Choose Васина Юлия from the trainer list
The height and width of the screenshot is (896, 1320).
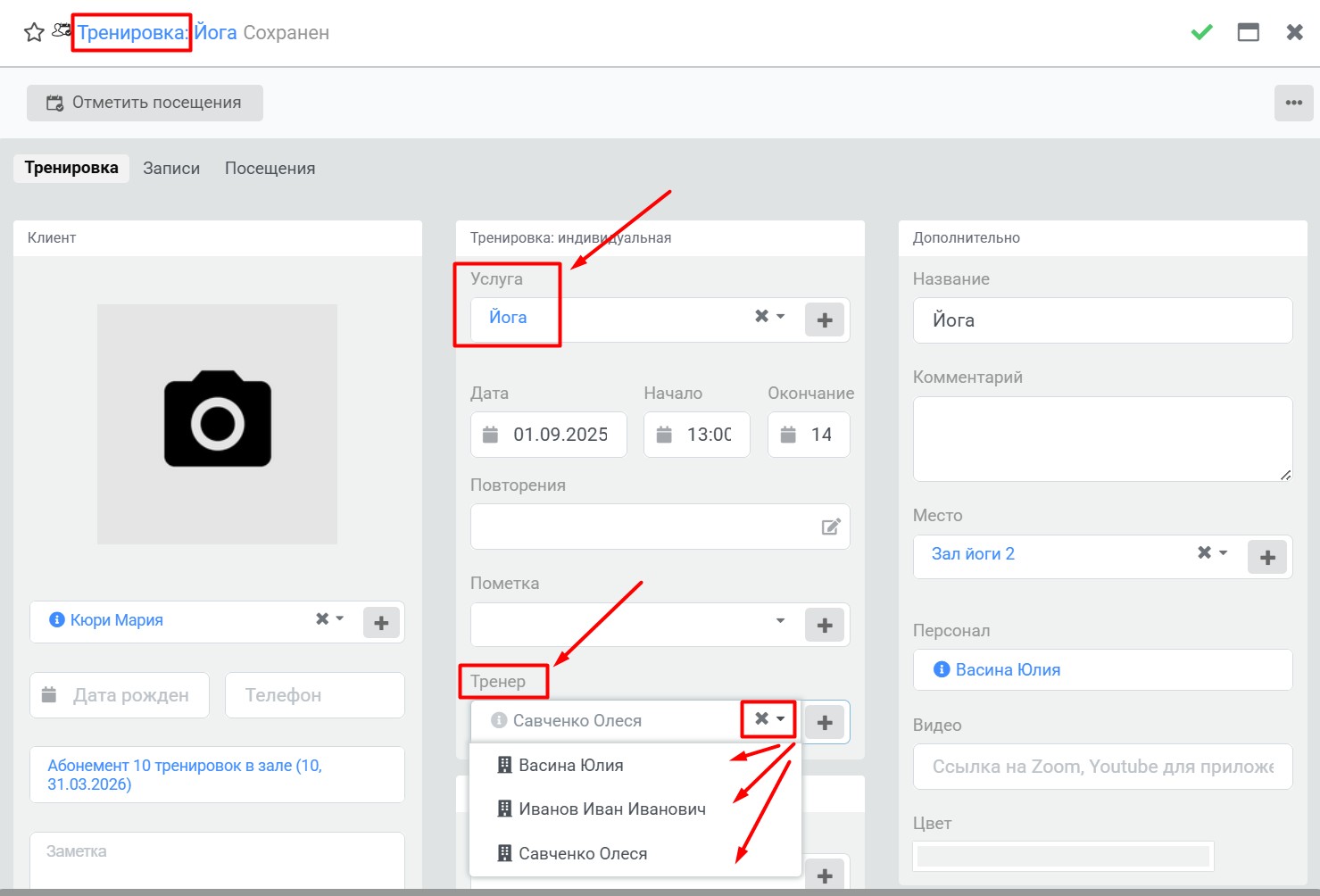(635, 765)
